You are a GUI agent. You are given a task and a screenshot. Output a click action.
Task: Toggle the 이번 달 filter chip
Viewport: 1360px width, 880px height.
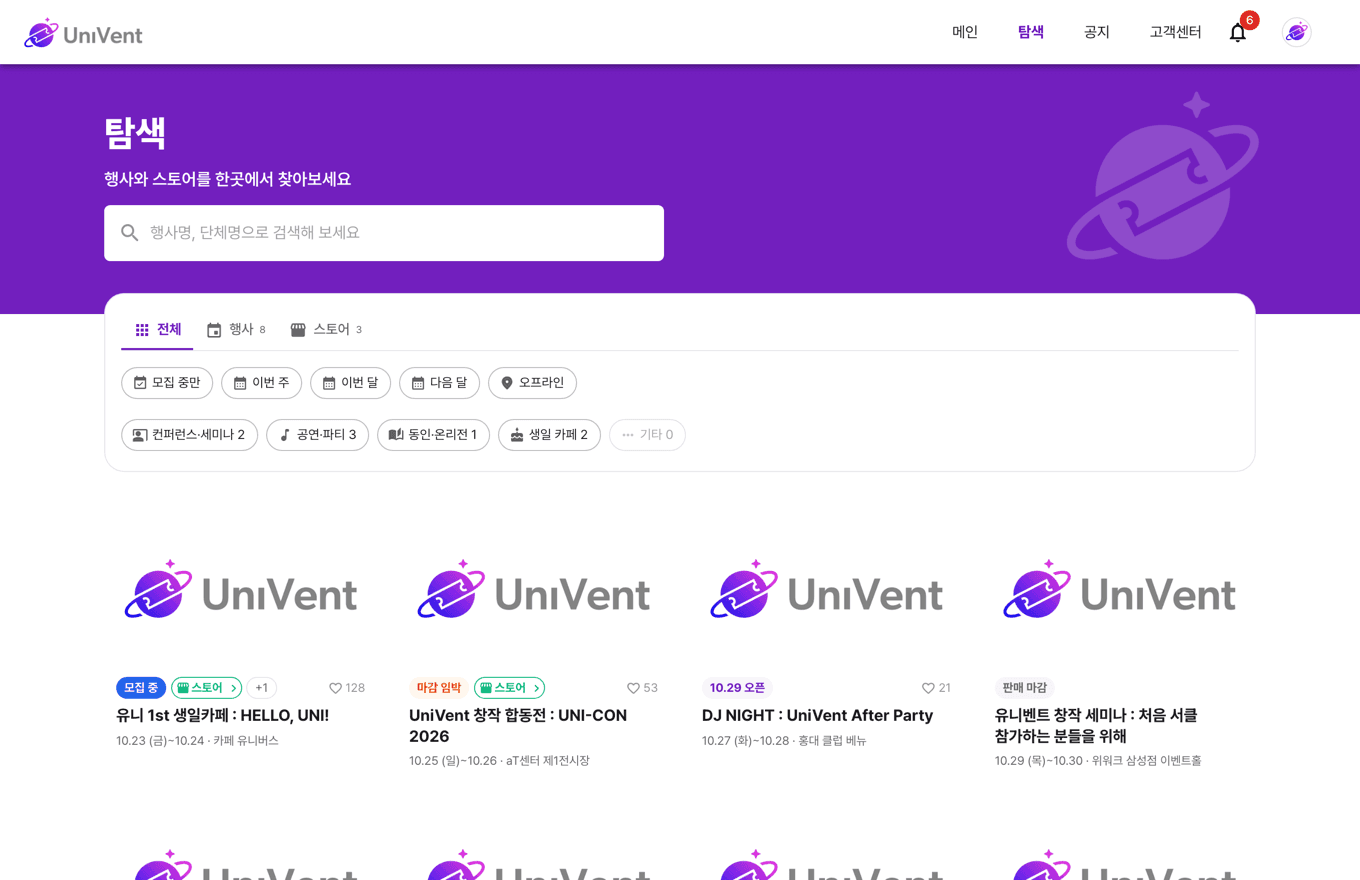coord(350,383)
